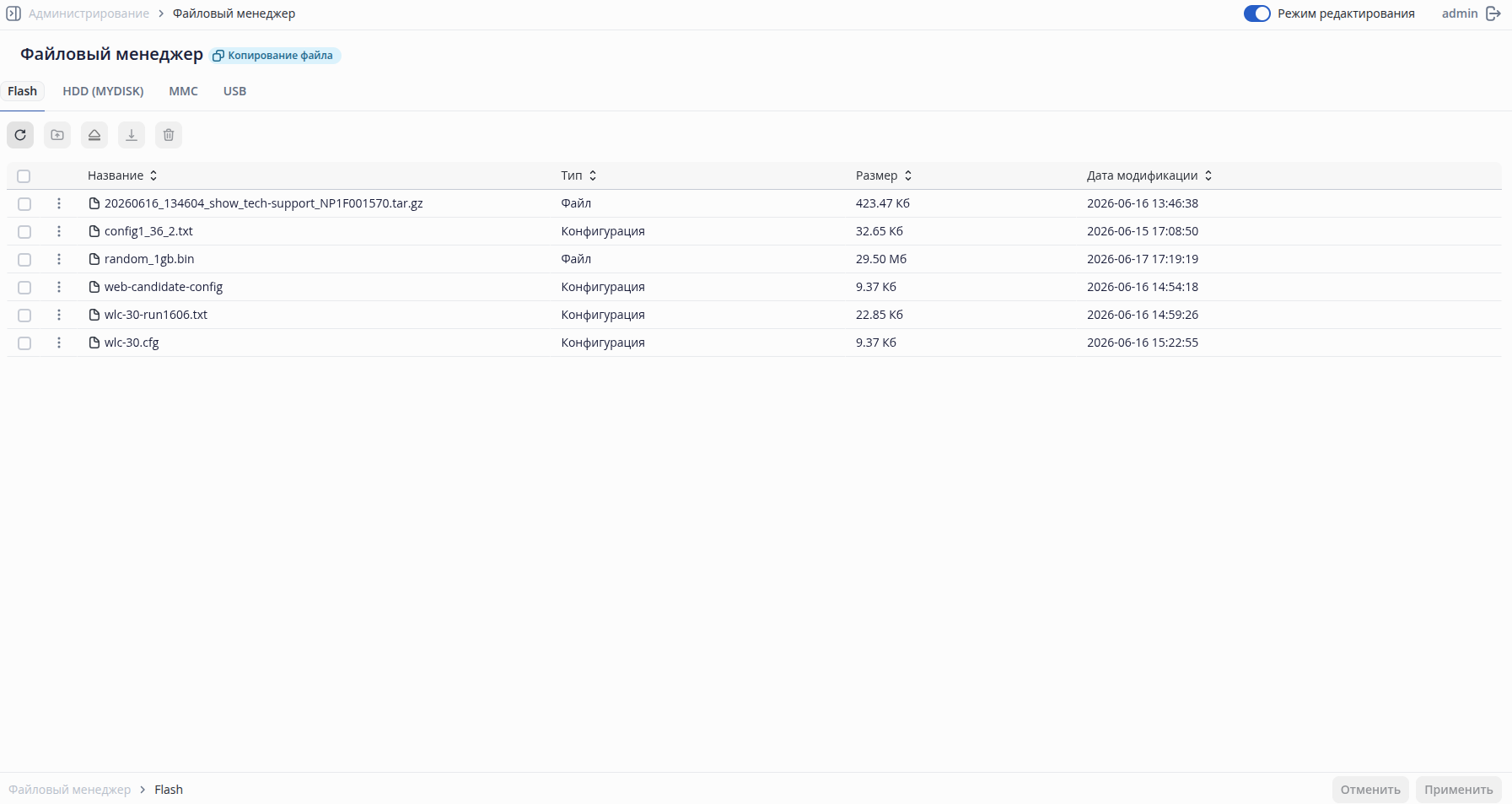
Task: Click date 2026-06-16 15:22:55
Action: coord(1143,343)
